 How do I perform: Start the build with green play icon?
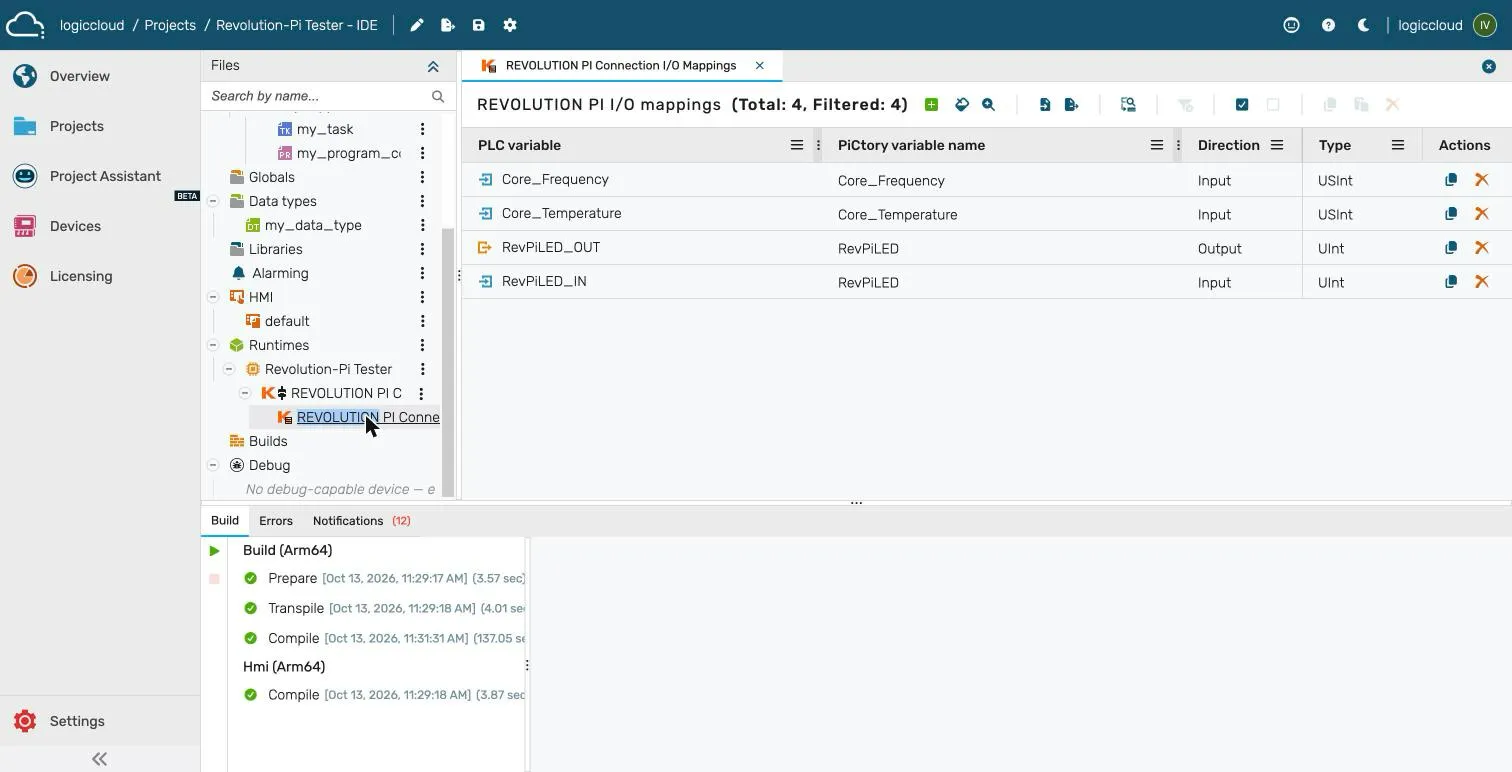[214, 551]
